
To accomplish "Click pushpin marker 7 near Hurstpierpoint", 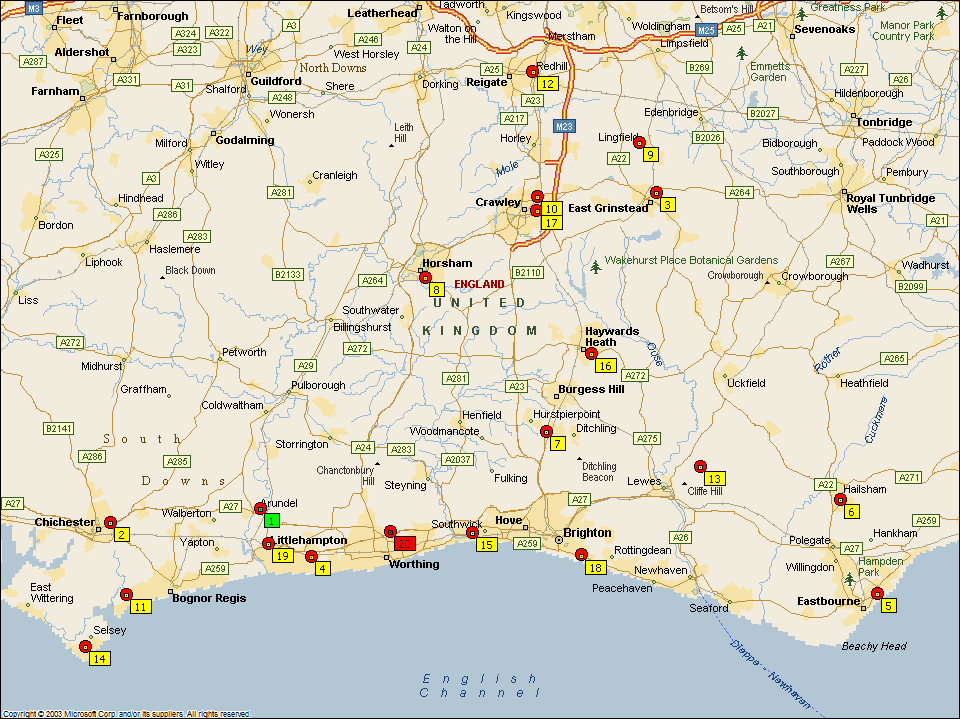I will tap(558, 443).
